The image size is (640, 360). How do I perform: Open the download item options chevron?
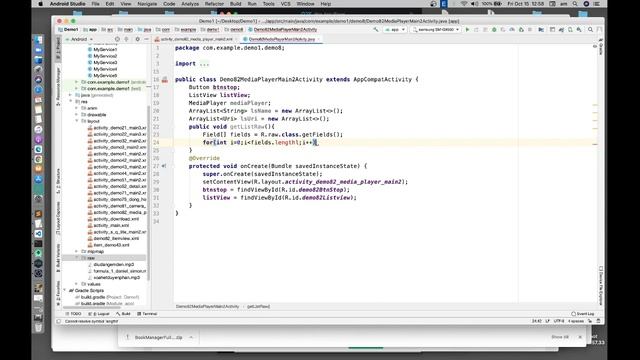coord(191,337)
